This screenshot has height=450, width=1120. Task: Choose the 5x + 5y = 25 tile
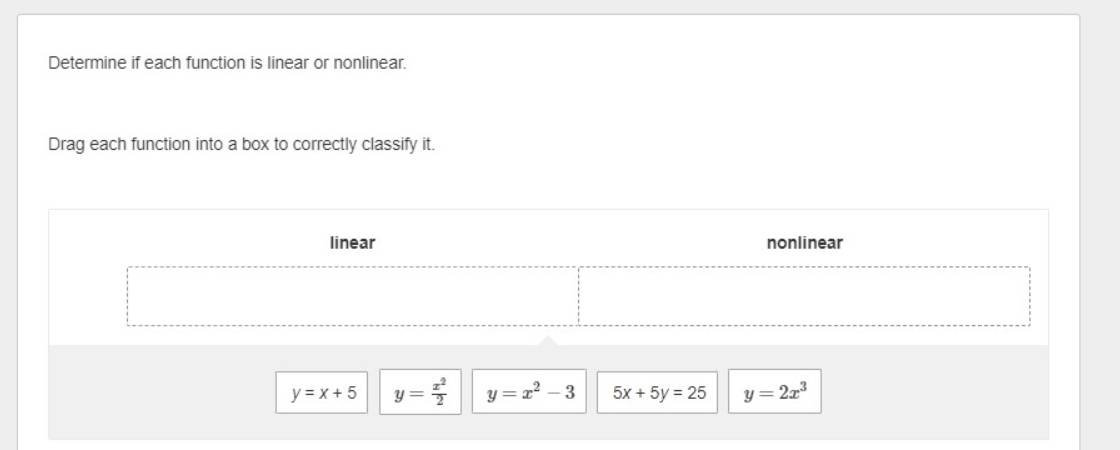pyautogui.click(x=657, y=392)
